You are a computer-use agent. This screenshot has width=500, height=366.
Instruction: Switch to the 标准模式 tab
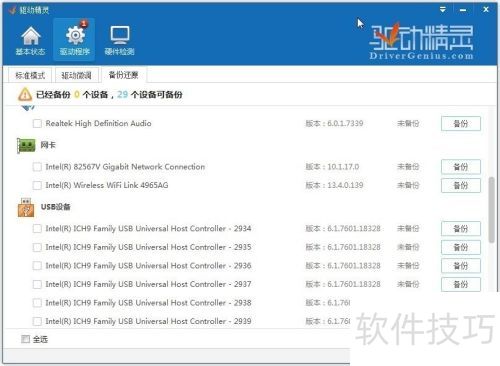(30, 75)
